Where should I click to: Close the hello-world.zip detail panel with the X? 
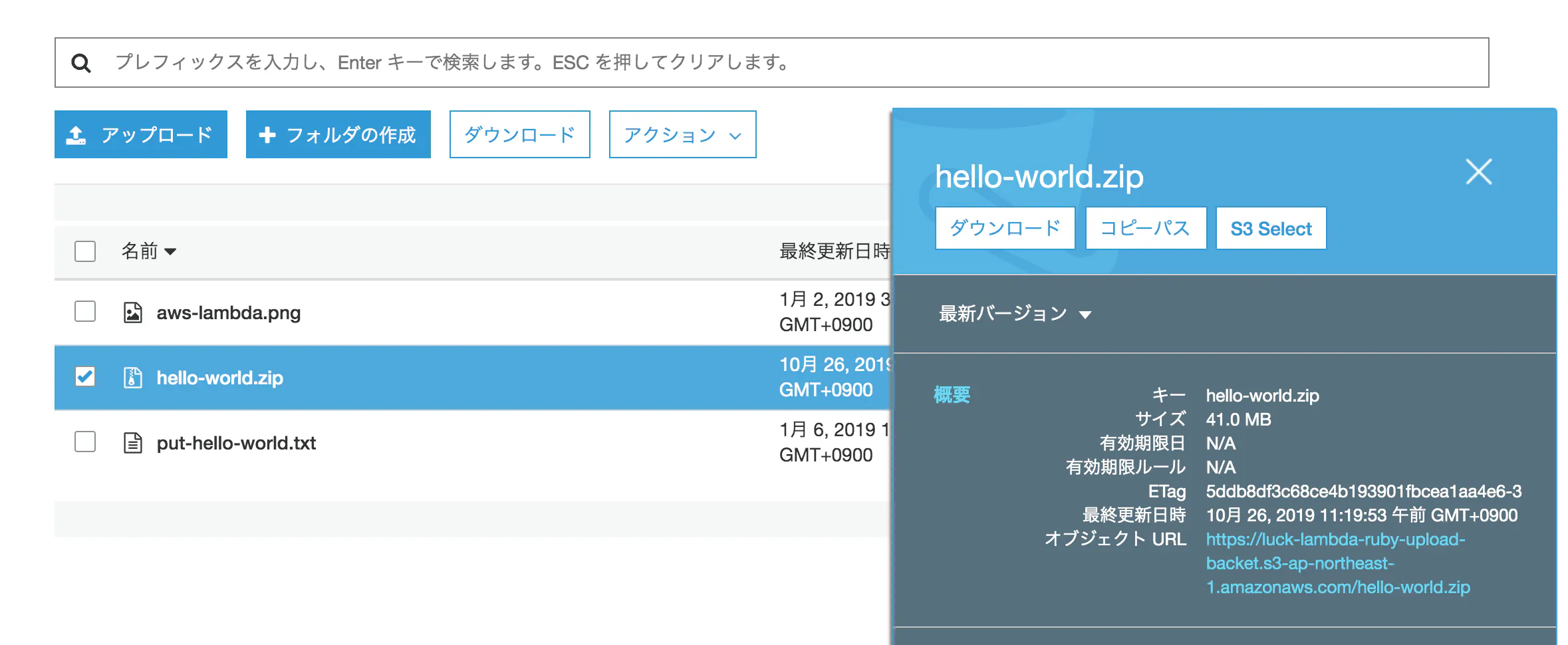1478,172
